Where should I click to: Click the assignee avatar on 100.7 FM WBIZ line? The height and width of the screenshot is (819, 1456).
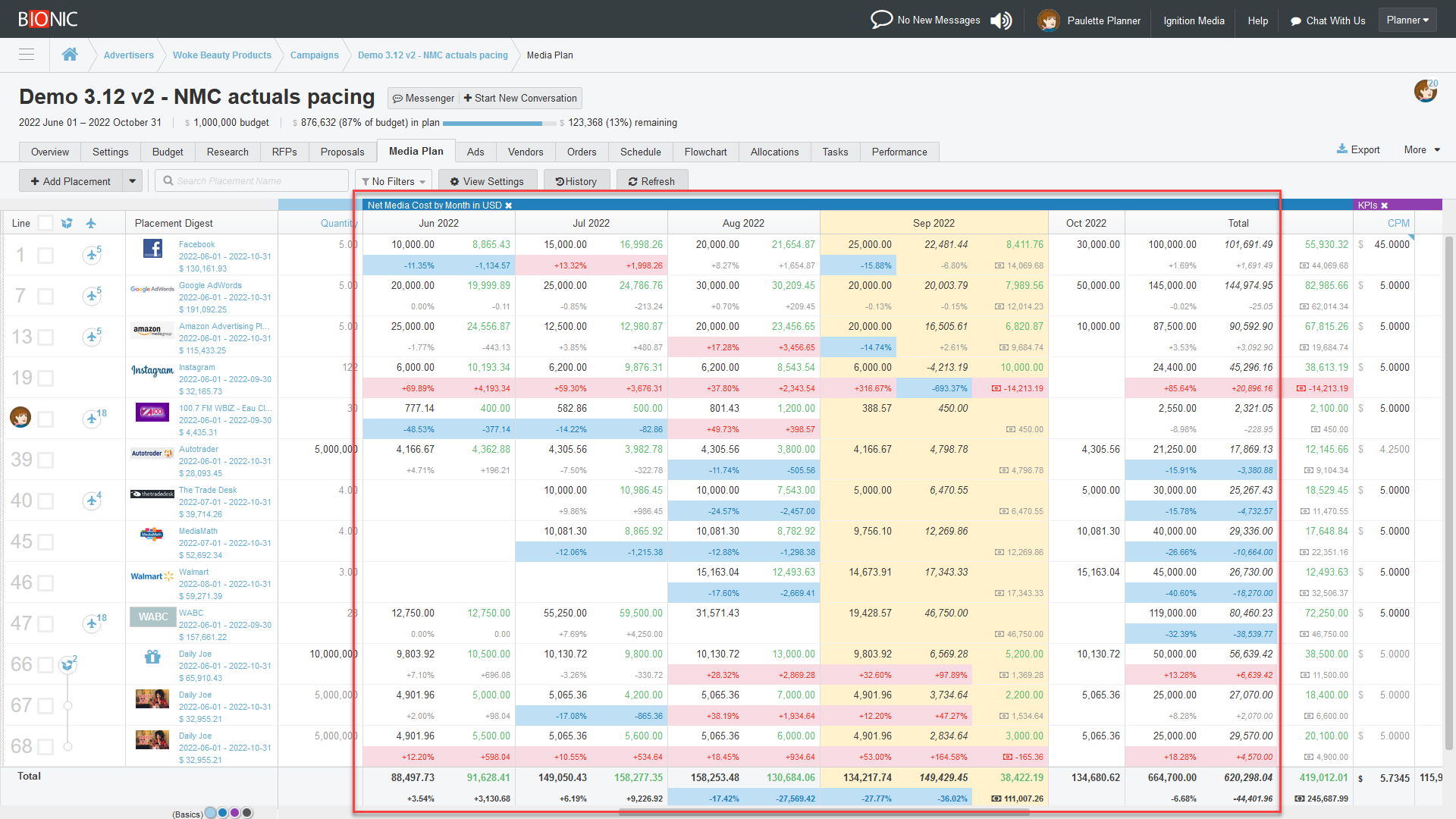point(20,417)
